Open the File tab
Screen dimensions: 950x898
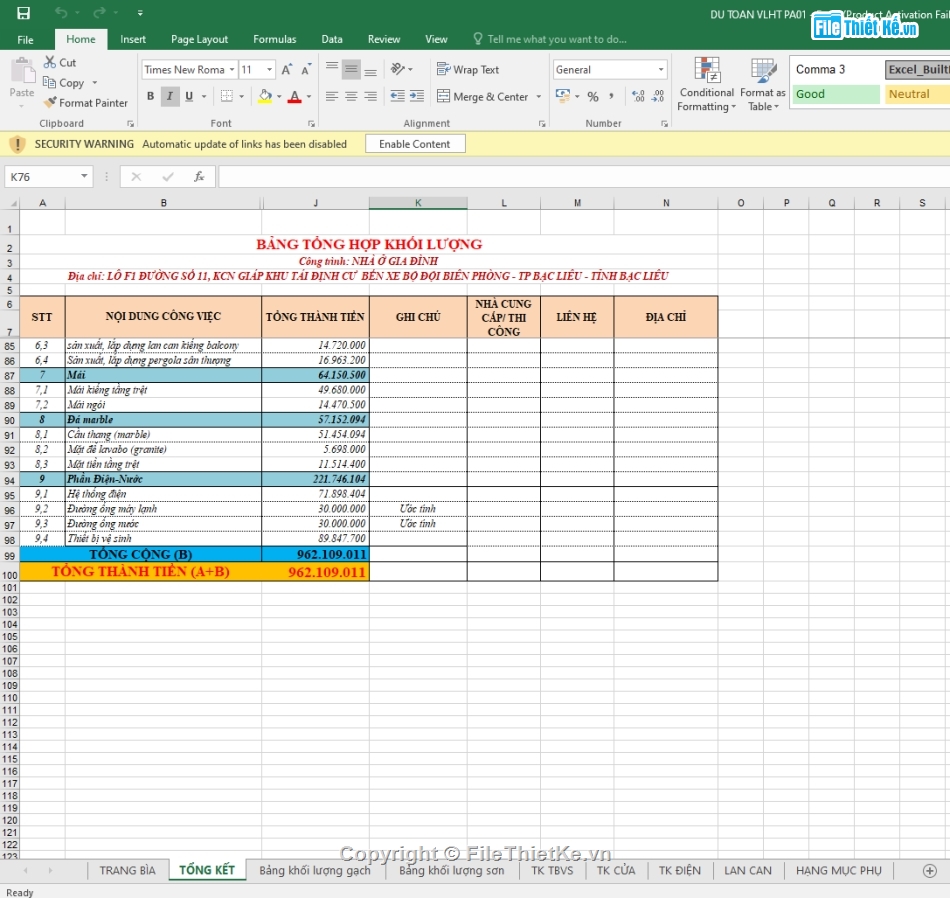pos(25,39)
